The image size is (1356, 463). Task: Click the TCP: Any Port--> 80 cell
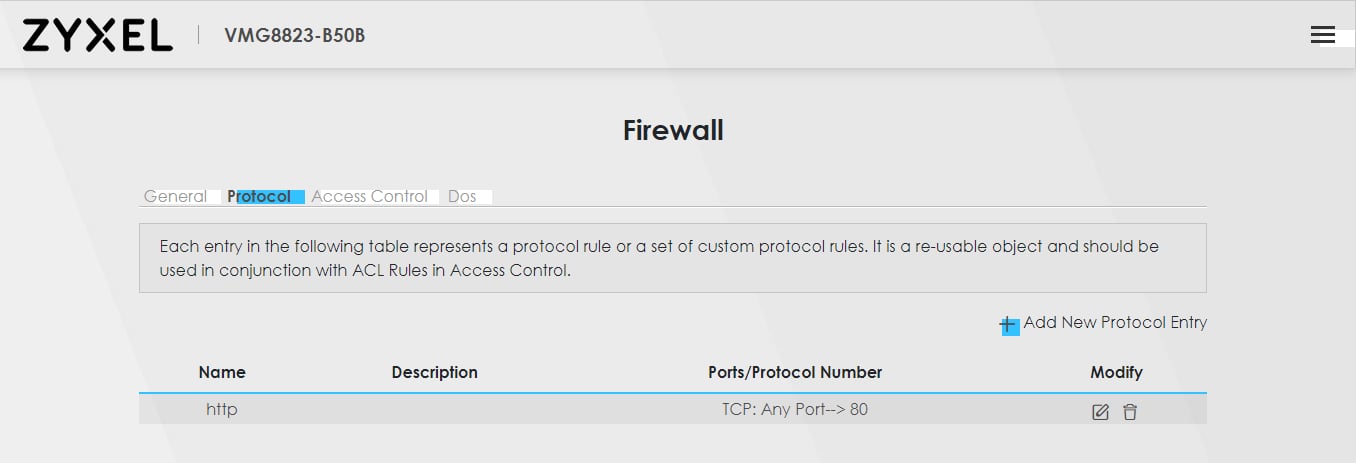point(795,409)
